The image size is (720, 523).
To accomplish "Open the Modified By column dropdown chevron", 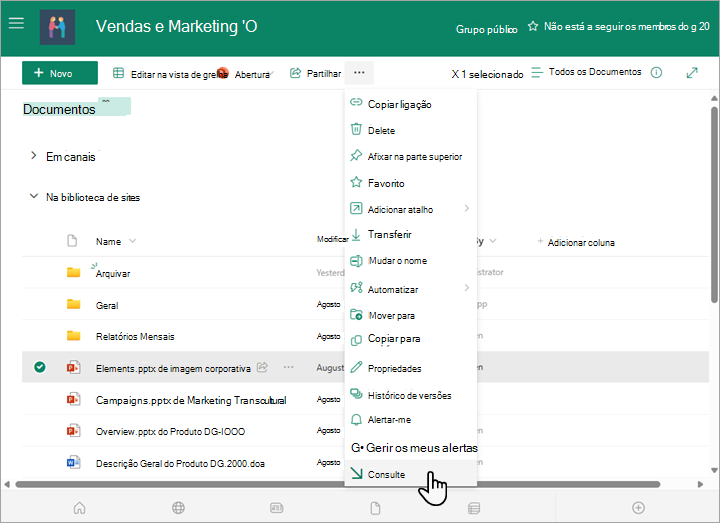I will click(493, 241).
